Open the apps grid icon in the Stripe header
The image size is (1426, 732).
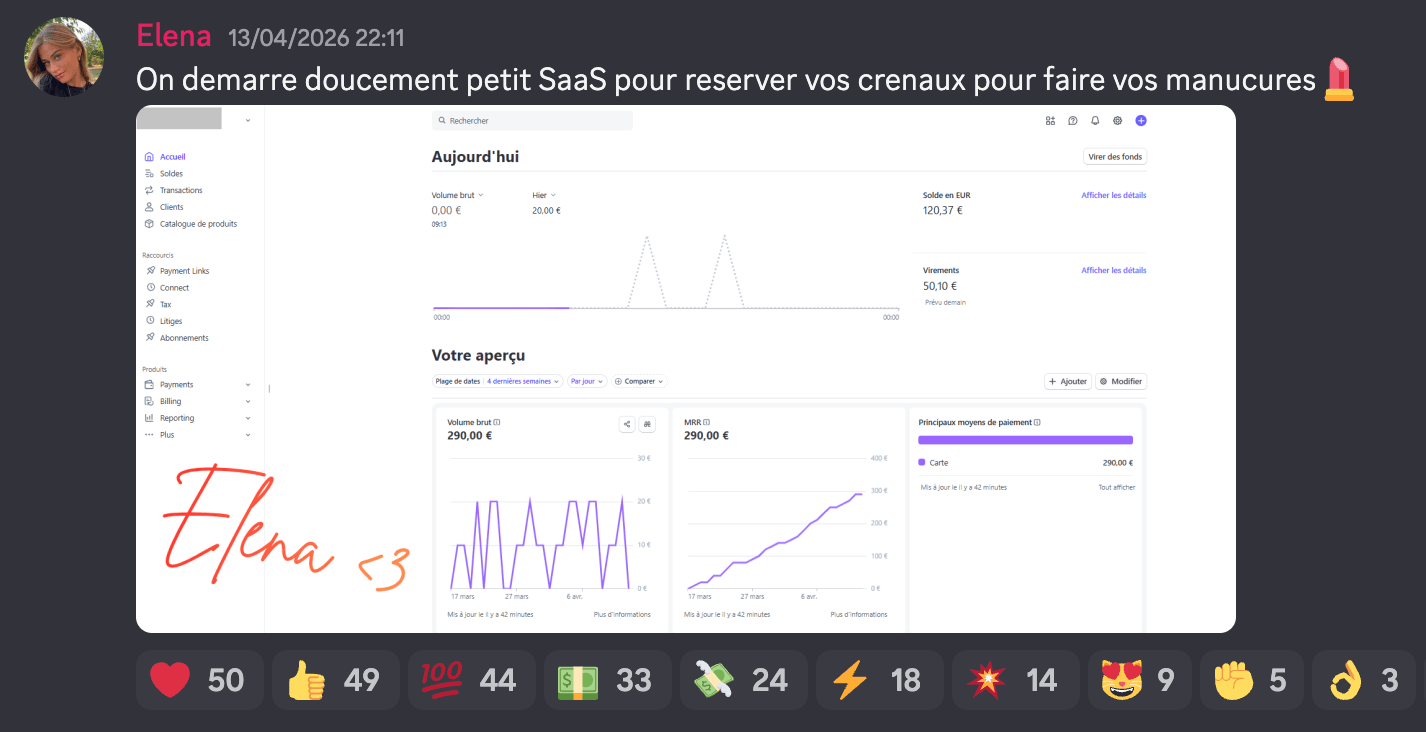pos(1050,121)
